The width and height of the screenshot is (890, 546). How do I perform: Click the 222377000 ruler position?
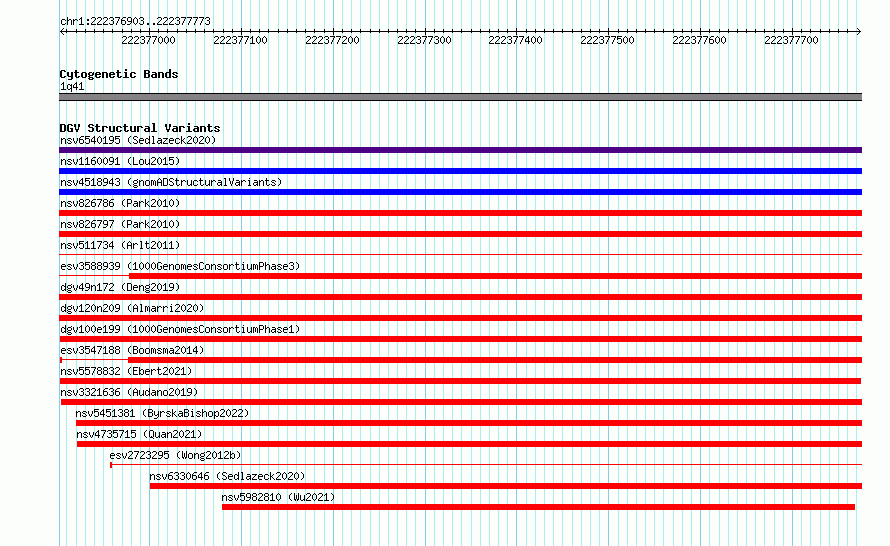coord(148,40)
